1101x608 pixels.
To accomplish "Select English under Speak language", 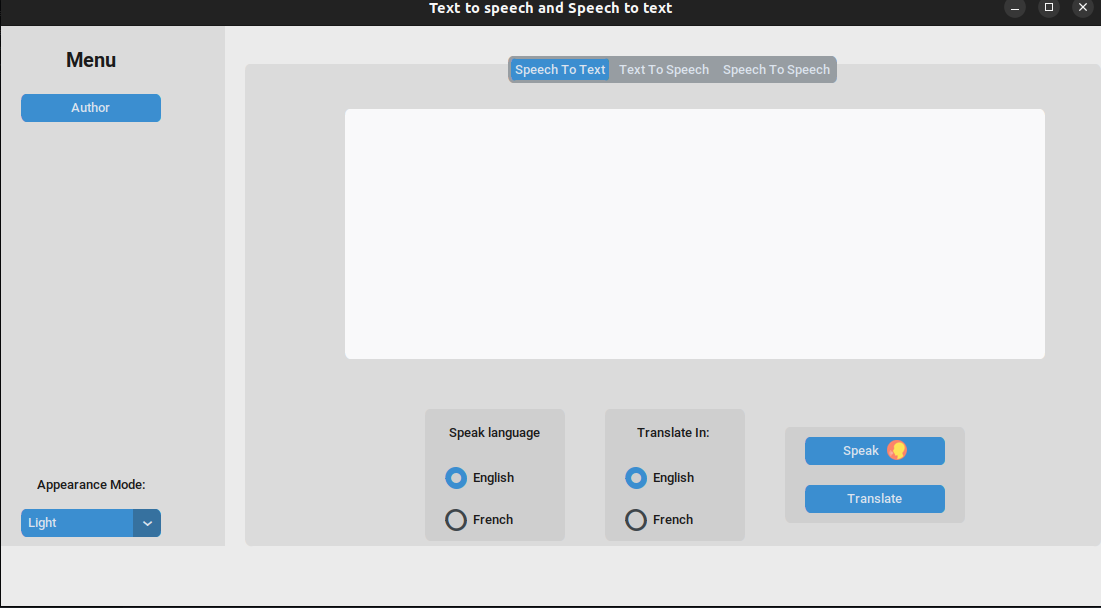I will tap(456, 478).
